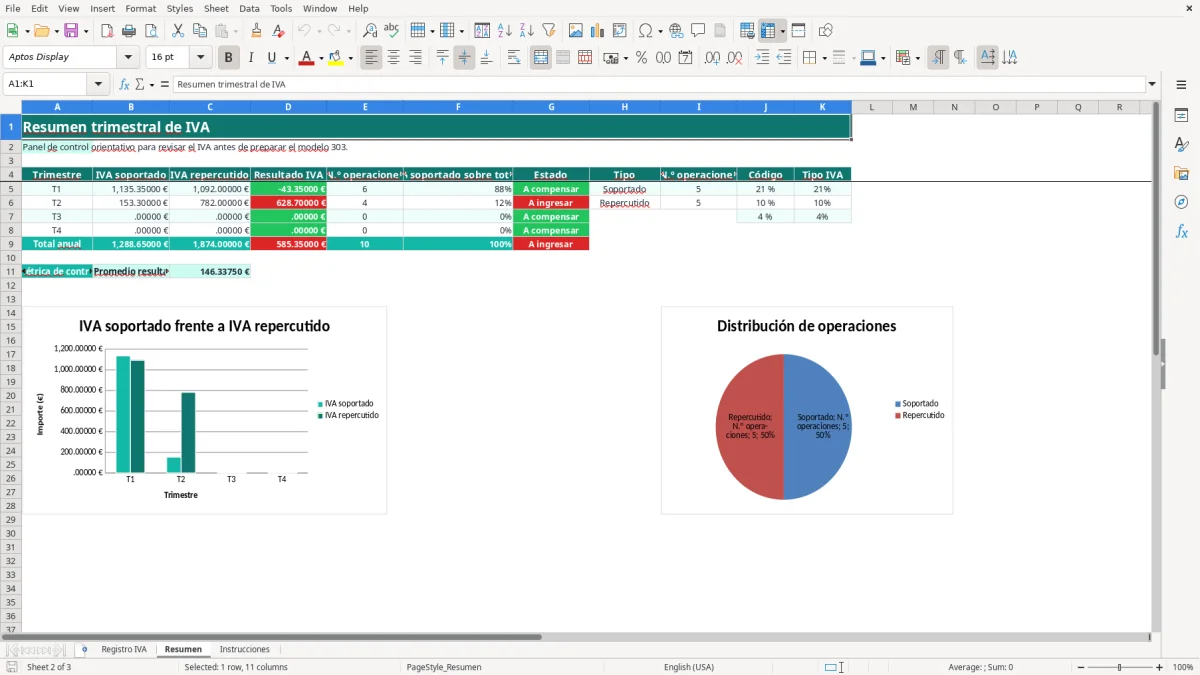Open the Sidebar Gallery icon
The height and width of the screenshot is (675, 1200).
pos(1181,173)
